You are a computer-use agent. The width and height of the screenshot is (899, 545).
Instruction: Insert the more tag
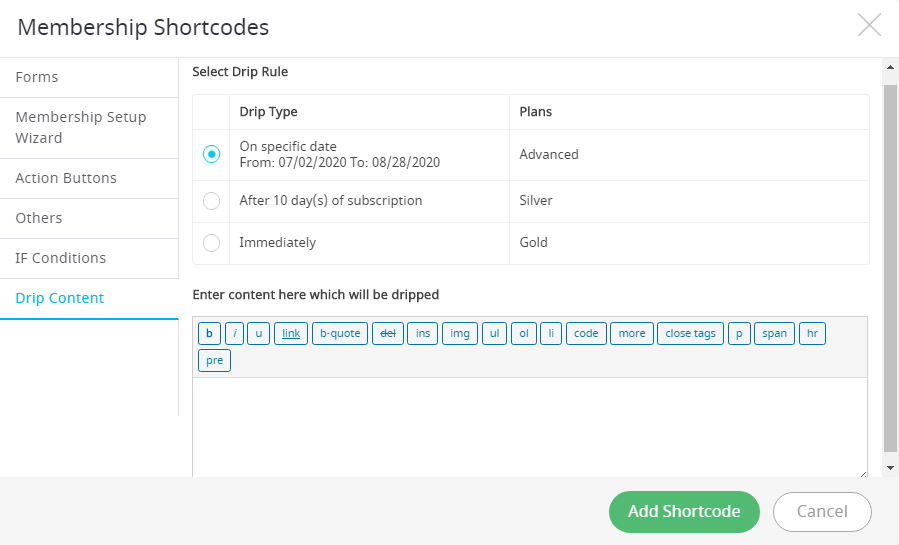point(632,334)
